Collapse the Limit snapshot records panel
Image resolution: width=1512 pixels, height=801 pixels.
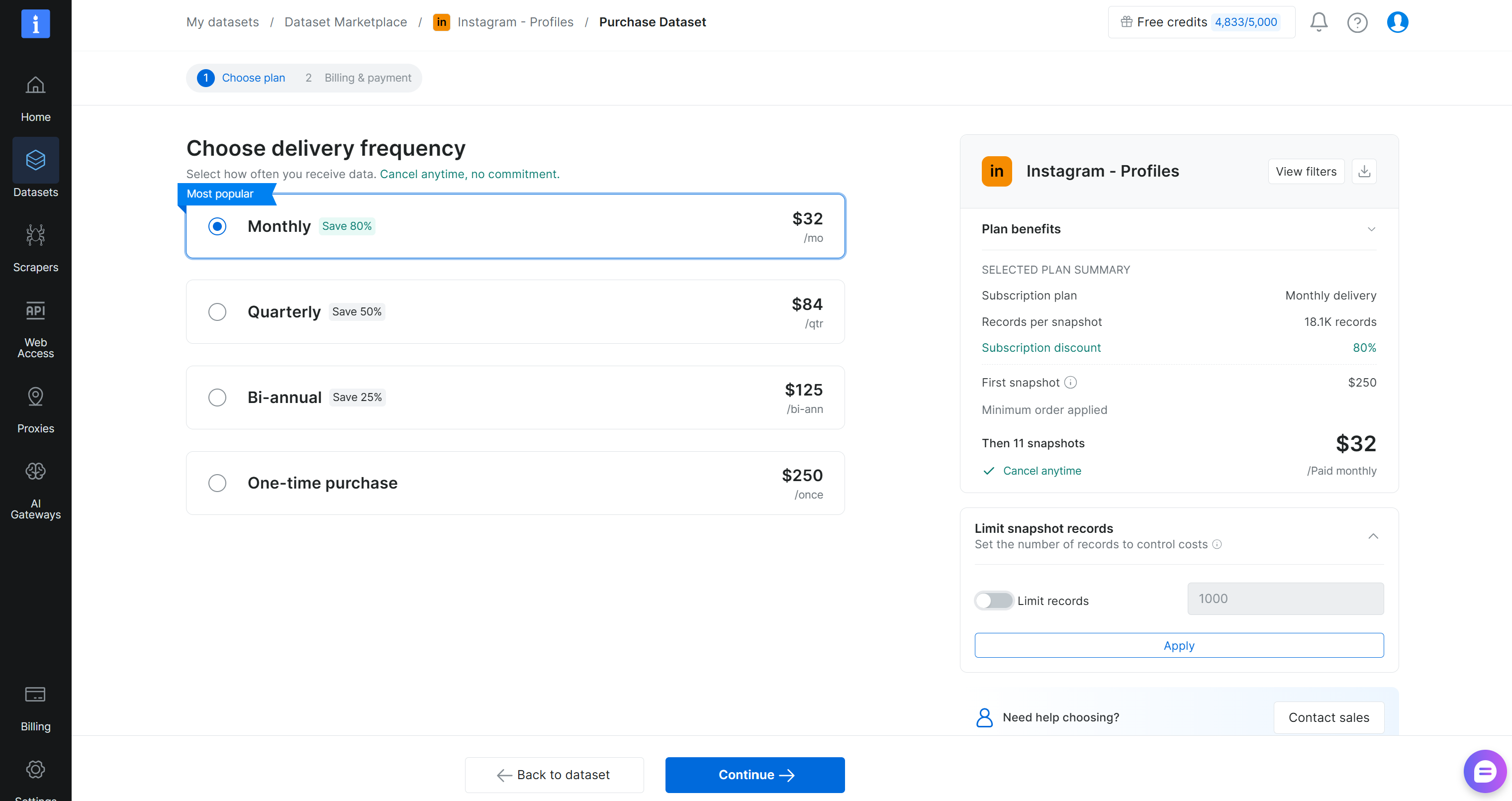point(1373,536)
